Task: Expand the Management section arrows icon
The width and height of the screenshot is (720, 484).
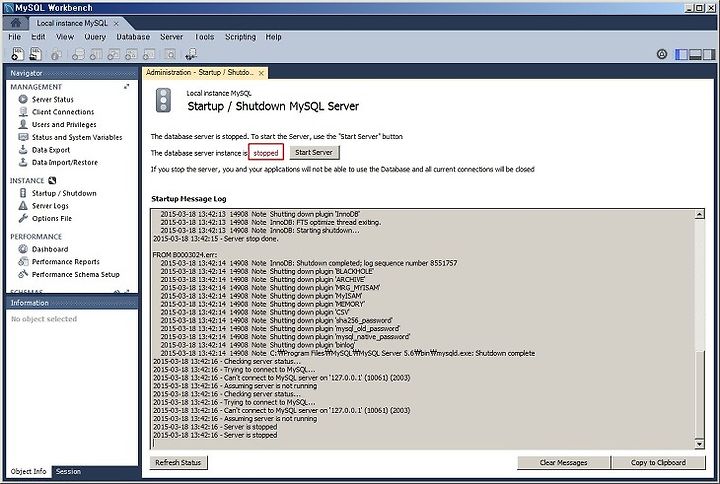Action: (126, 87)
